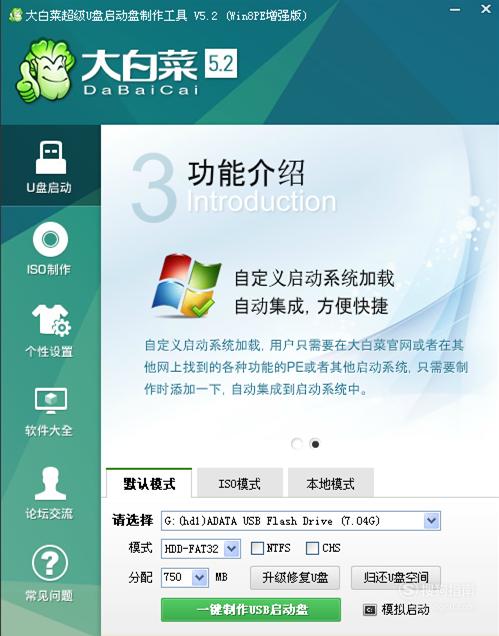Click the 模拟启动 console icon
This screenshot has width=499, height=636.
pyautogui.click(x=370, y=610)
